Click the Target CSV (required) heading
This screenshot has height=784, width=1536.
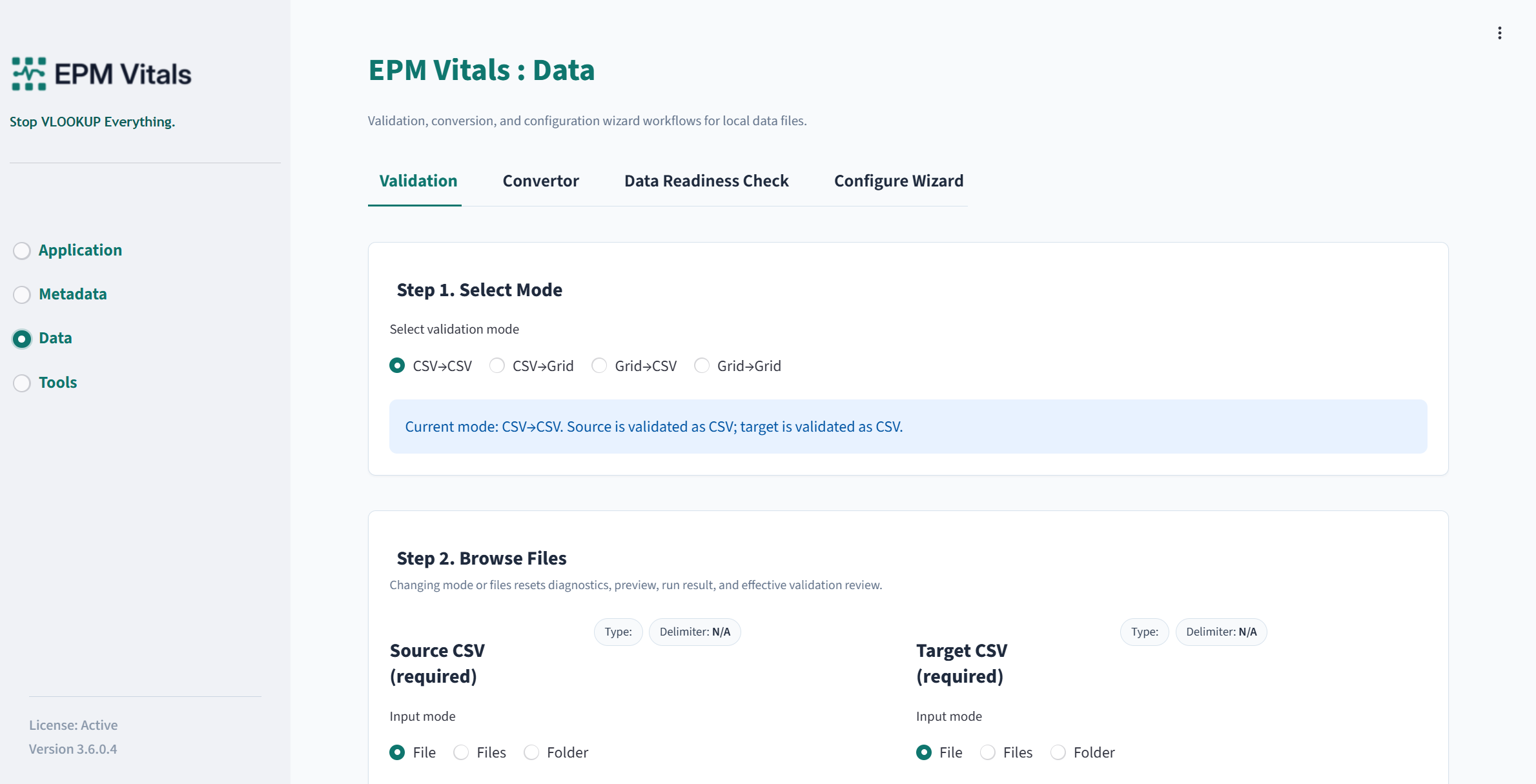[961, 663]
